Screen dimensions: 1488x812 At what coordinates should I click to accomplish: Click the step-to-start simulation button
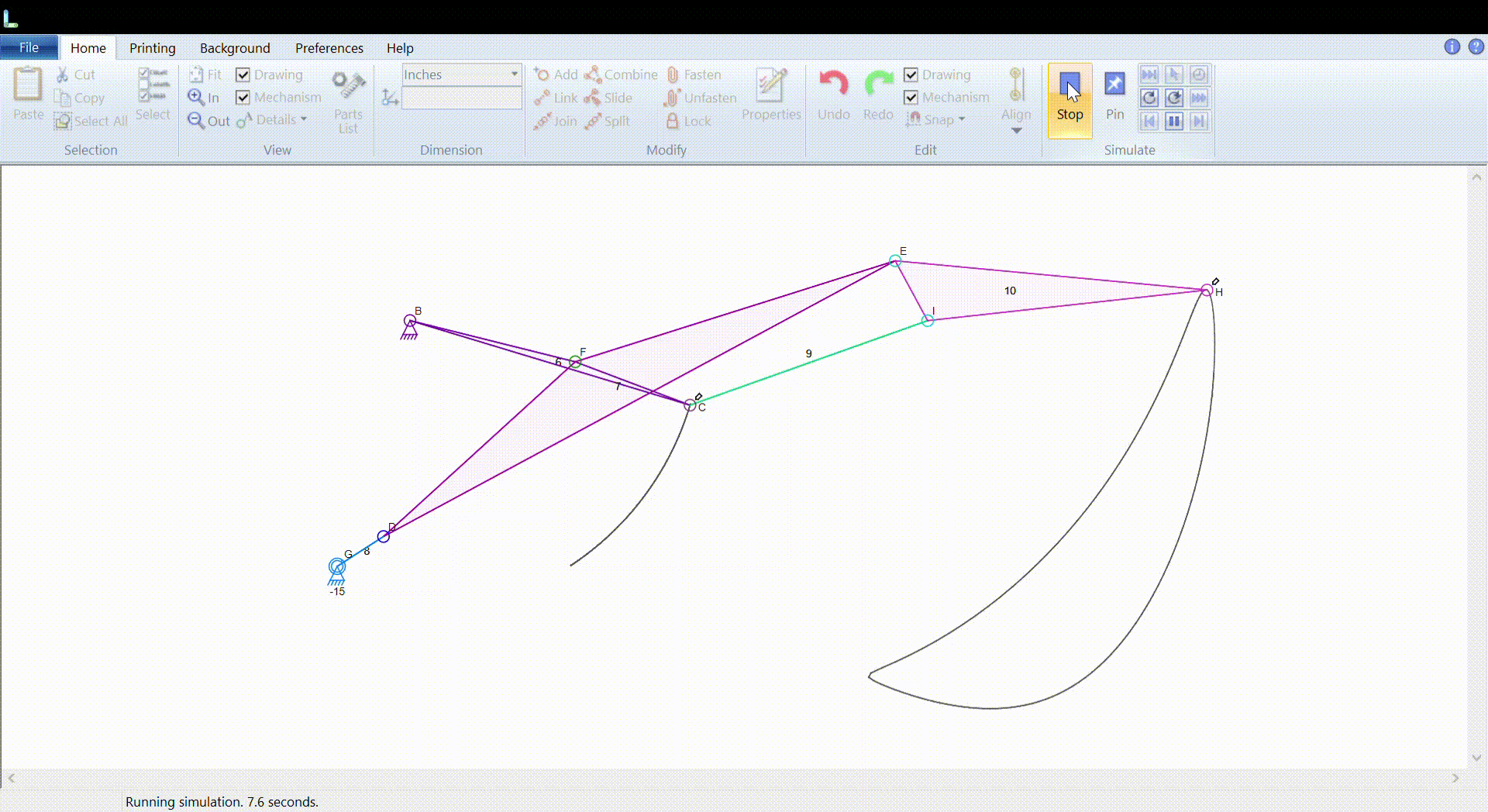[1149, 122]
